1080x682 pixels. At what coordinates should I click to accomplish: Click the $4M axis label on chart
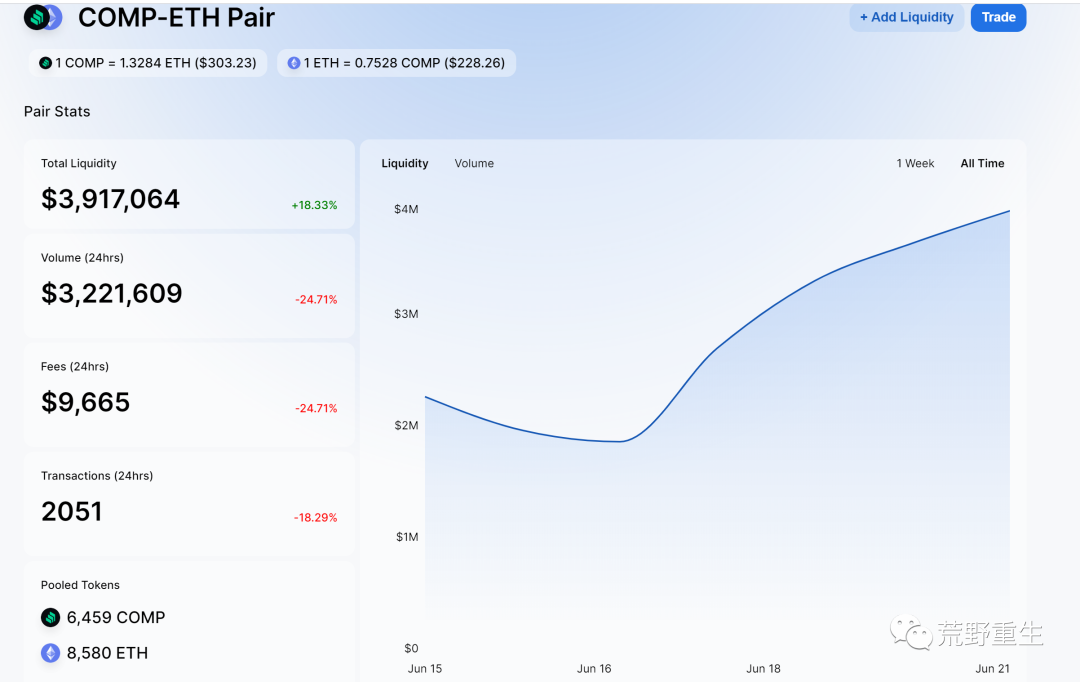coord(406,209)
